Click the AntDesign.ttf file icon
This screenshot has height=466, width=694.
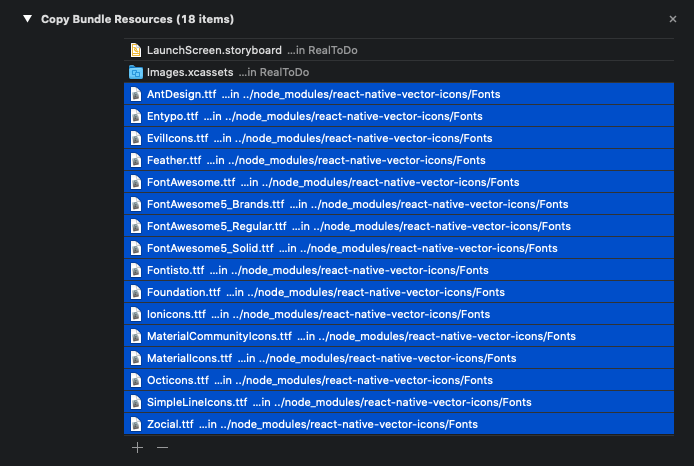136,94
